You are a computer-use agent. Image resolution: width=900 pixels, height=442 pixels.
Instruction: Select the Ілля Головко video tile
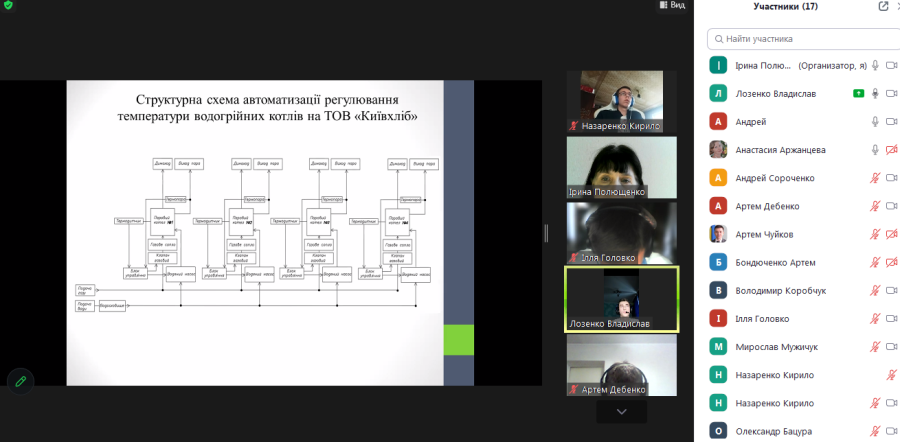click(622, 233)
